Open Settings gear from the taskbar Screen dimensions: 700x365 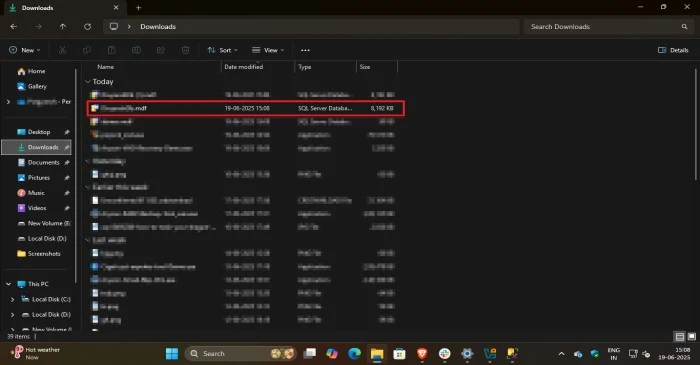tap(467, 353)
